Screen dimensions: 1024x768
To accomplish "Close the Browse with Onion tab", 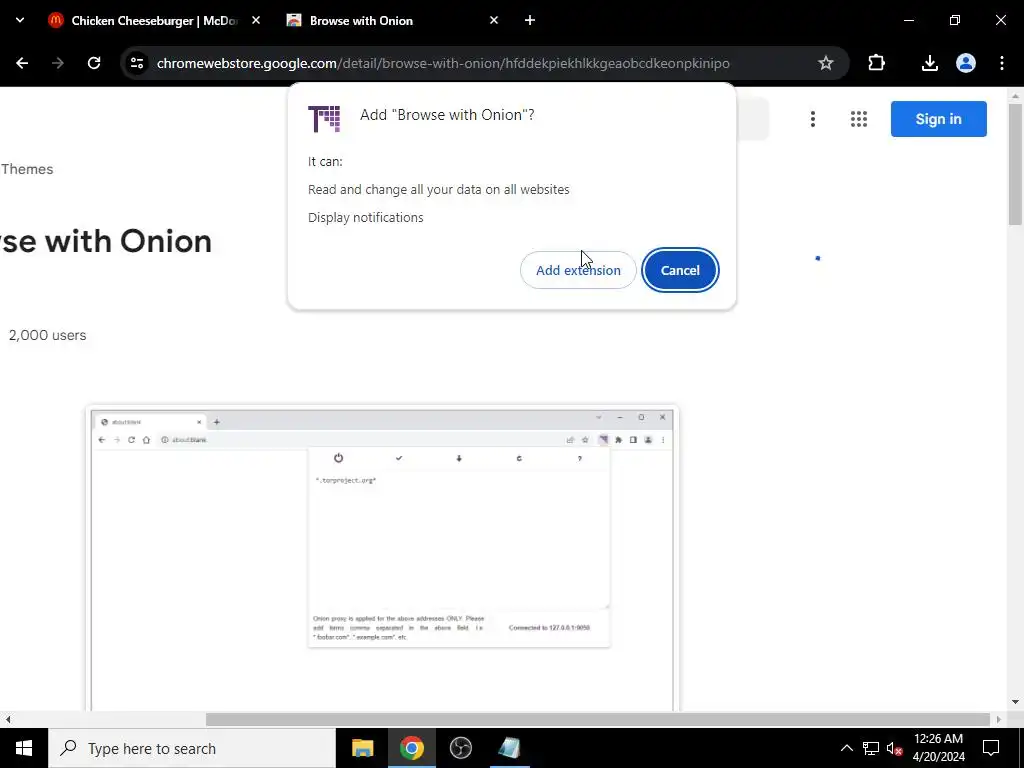I will (494, 21).
